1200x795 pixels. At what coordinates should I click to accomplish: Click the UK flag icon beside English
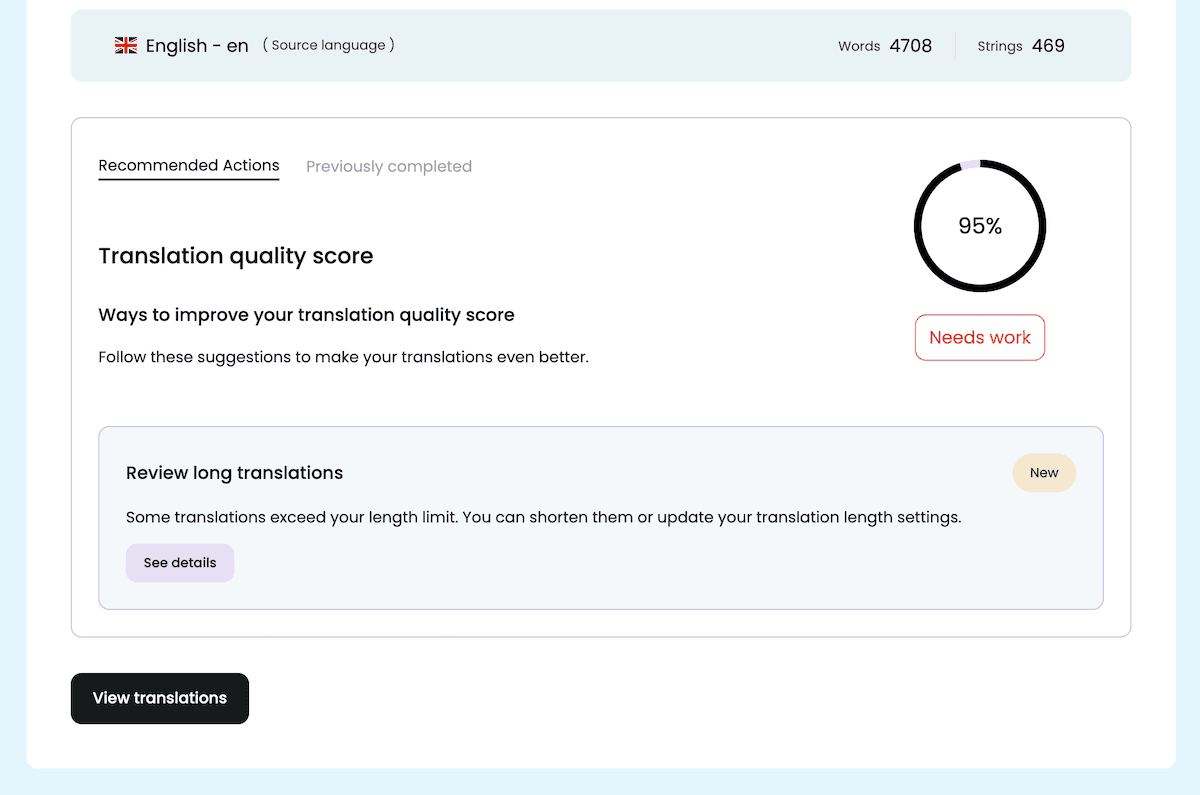click(x=126, y=45)
